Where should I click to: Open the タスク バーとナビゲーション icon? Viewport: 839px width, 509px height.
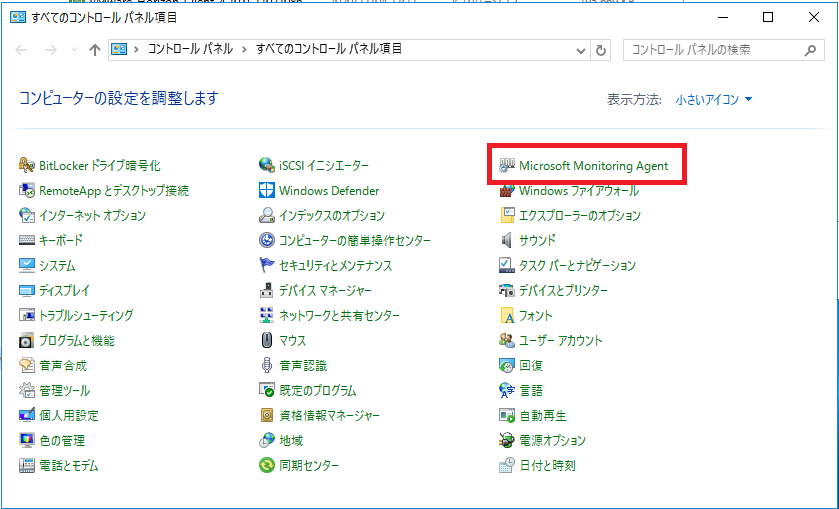click(x=506, y=265)
